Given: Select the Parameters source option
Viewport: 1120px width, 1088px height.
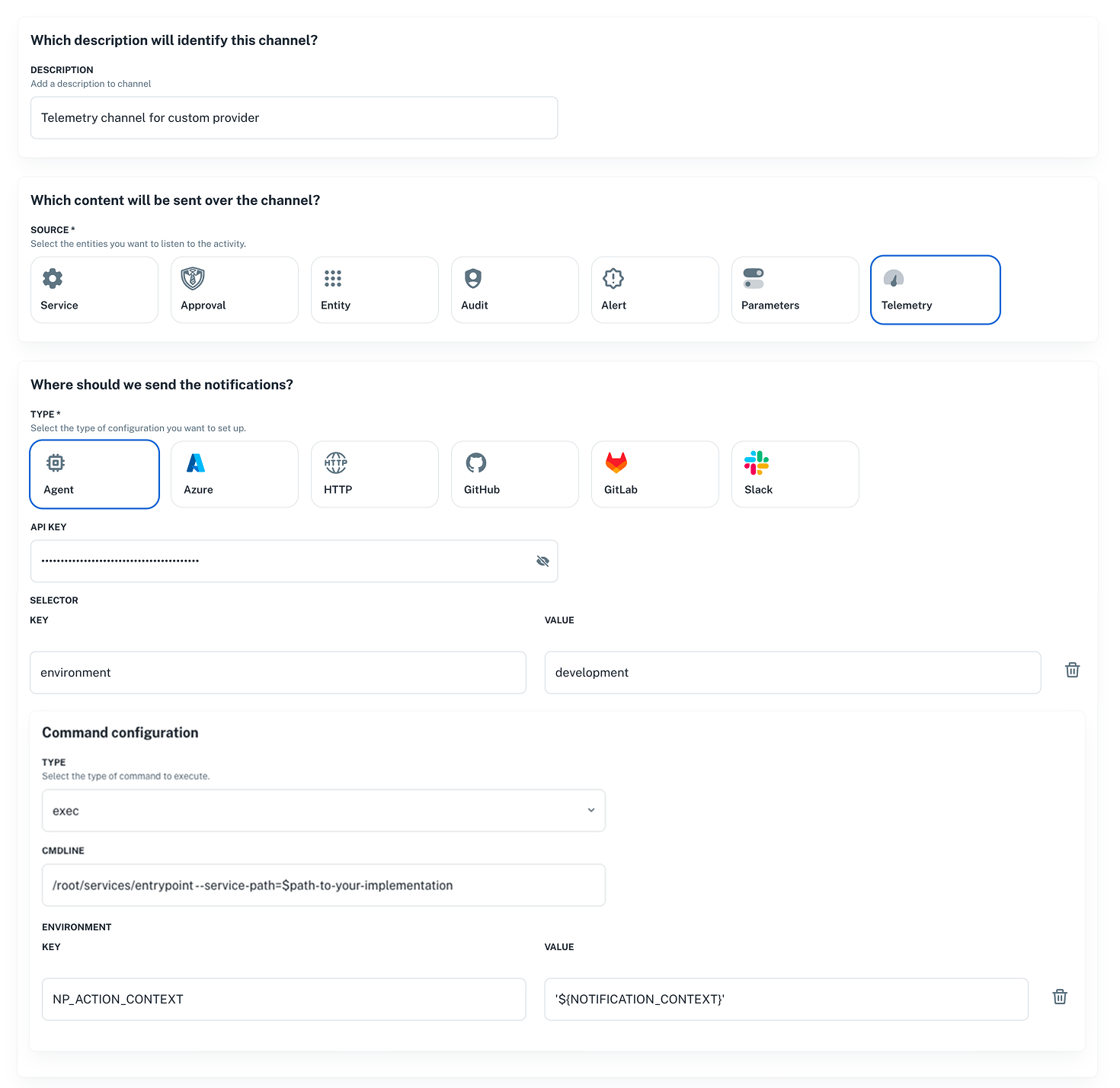Looking at the screenshot, I should 795,290.
